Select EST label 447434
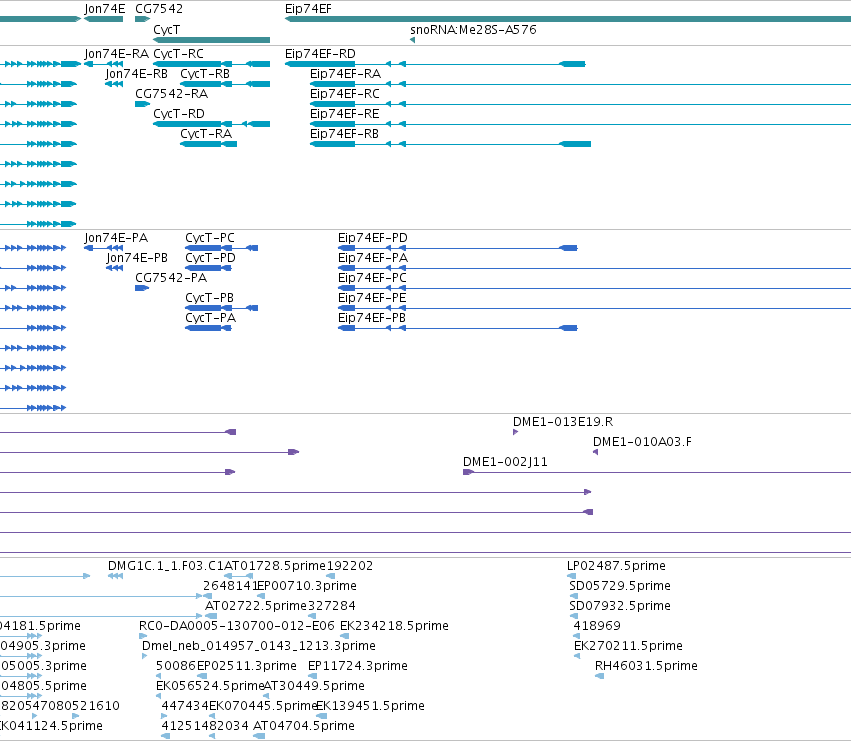Viewport: 851px width, 741px height. point(185,706)
